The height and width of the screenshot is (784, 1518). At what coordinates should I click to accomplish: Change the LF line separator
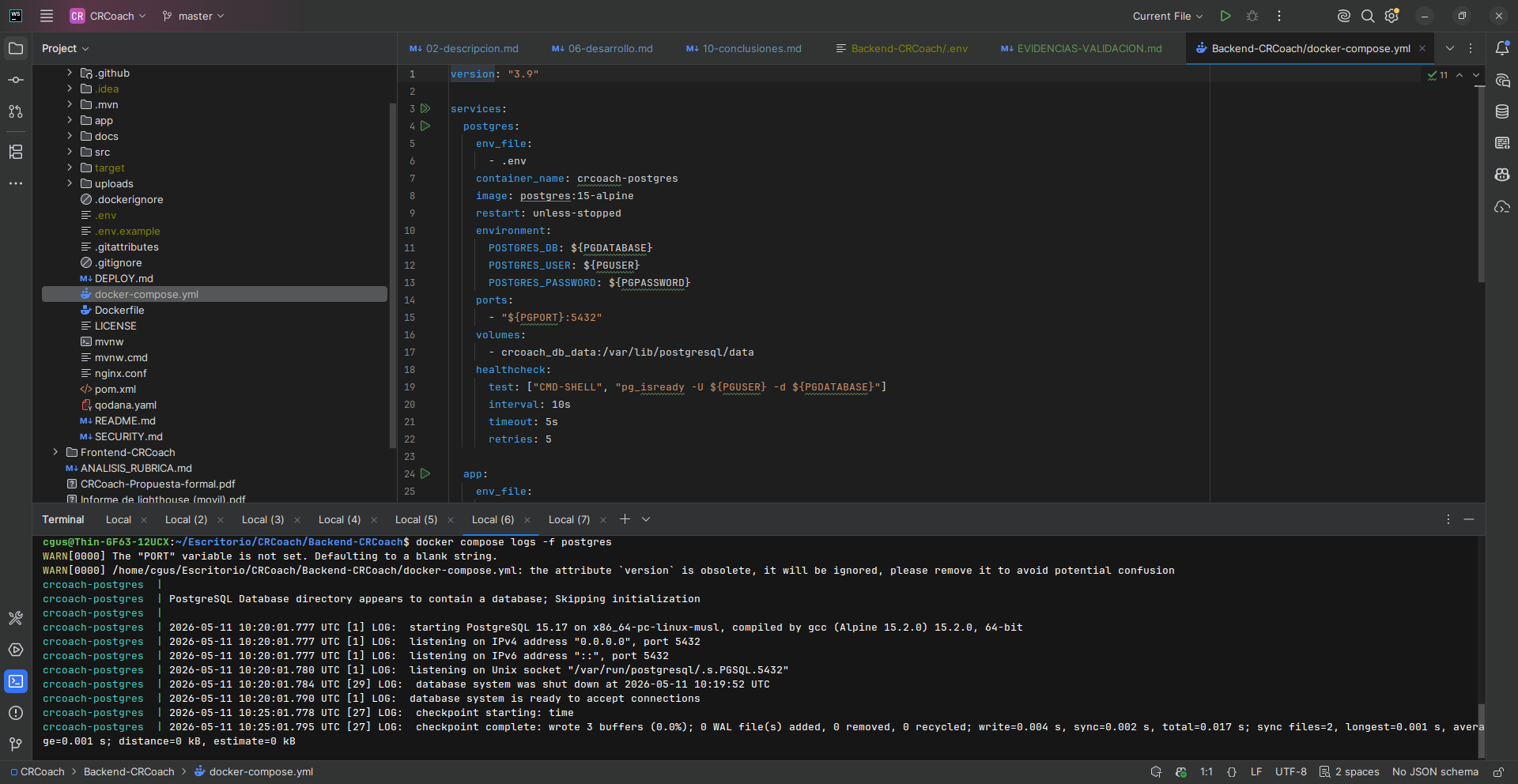(x=1256, y=772)
